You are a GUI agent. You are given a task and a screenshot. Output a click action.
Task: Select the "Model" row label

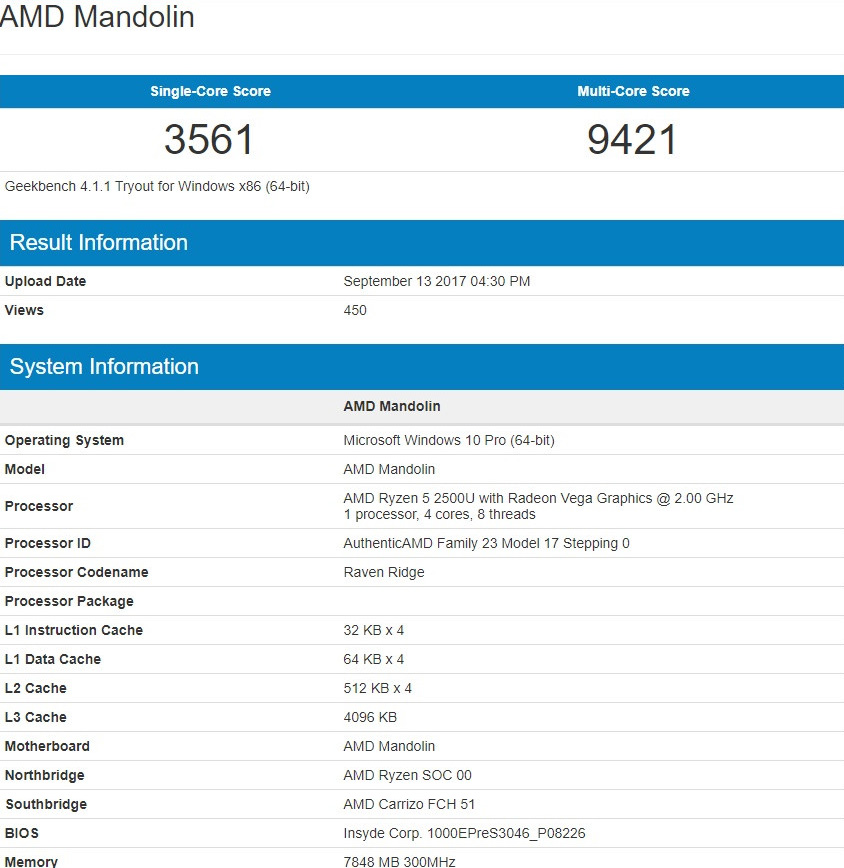tap(24, 469)
